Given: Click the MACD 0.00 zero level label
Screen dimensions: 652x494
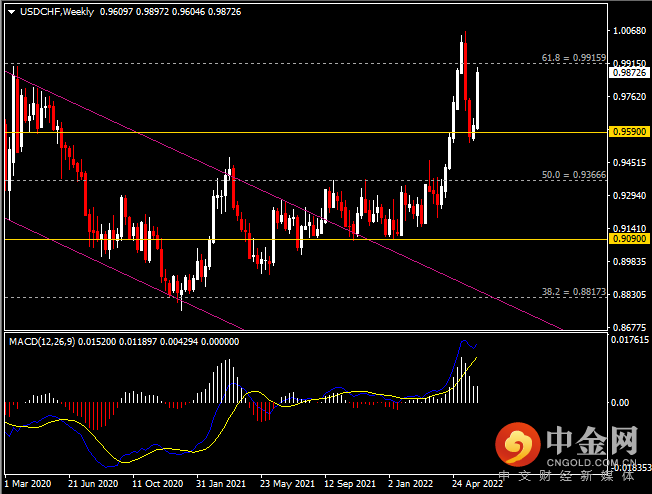Looking at the screenshot, I should [620, 403].
